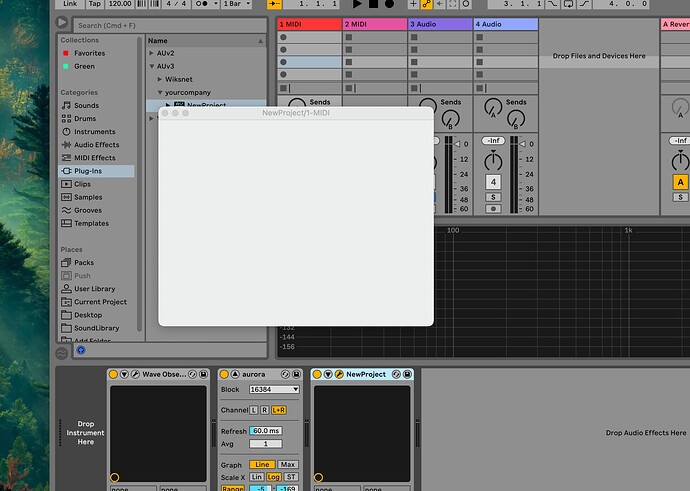Click the 4 / 4 time signature field
Viewport: 690px width, 491px height.
pyautogui.click(x=176, y=4)
